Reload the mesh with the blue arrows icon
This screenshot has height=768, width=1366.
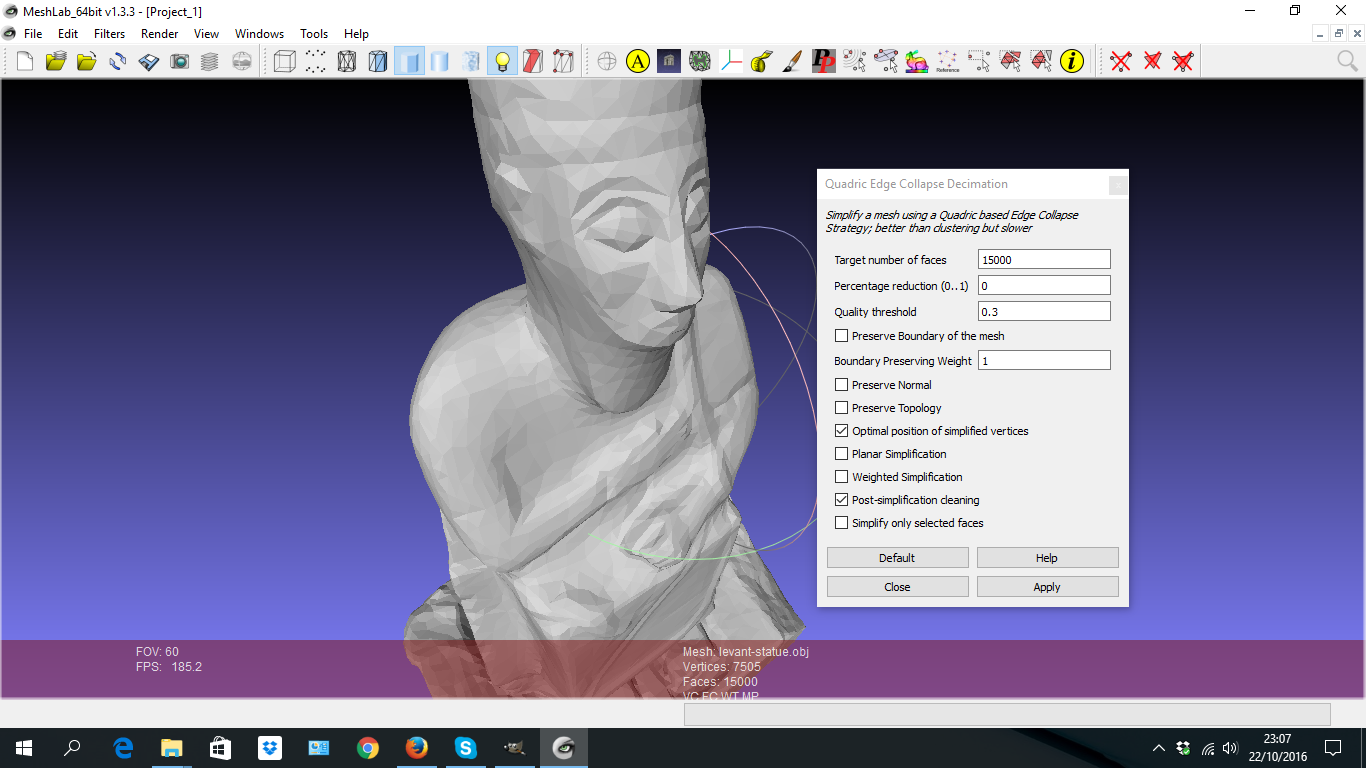(x=117, y=62)
